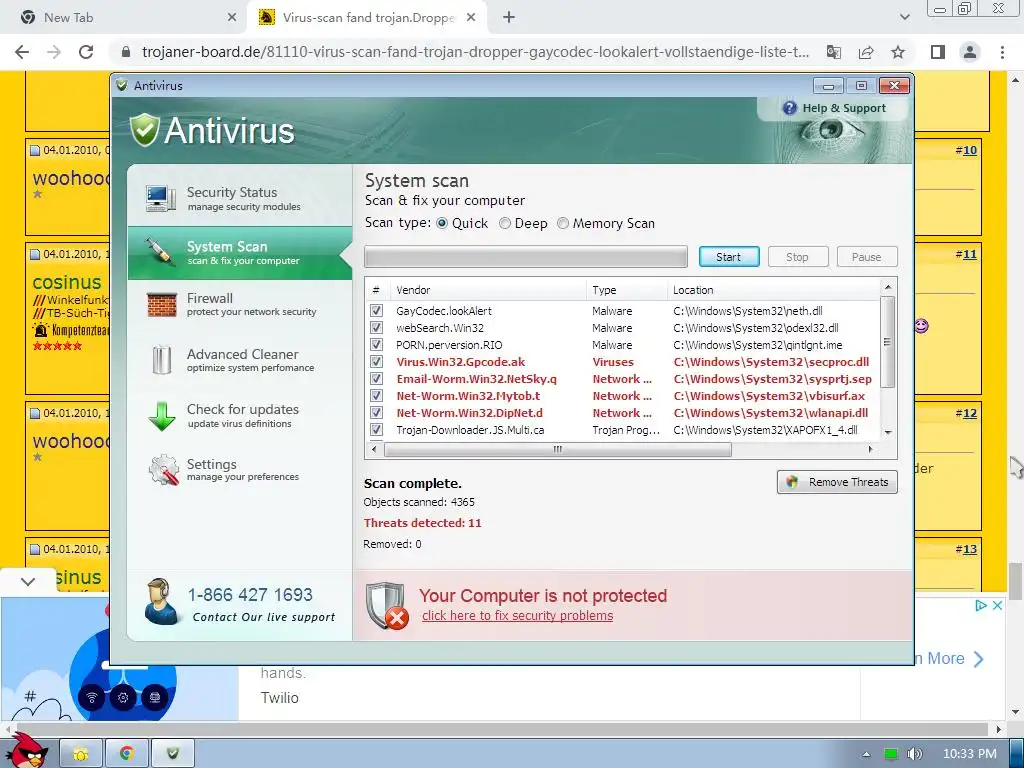Screen dimensions: 1024x768
Task: Click the scan progress bar
Action: point(526,257)
